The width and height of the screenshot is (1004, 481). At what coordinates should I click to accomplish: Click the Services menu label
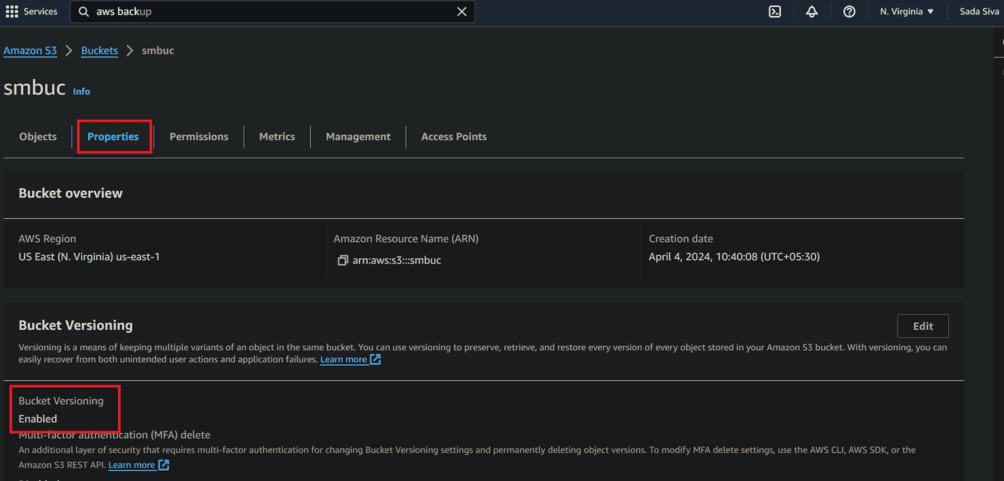click(40, 12)
